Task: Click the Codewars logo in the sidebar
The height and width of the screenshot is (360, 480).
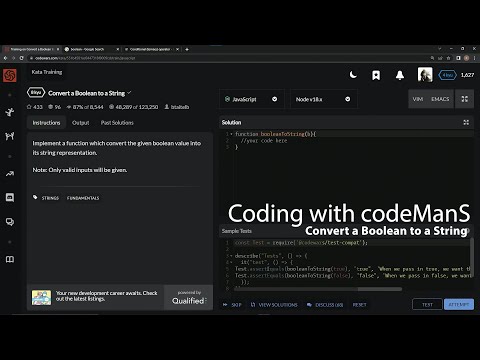Action: (10, 75)
